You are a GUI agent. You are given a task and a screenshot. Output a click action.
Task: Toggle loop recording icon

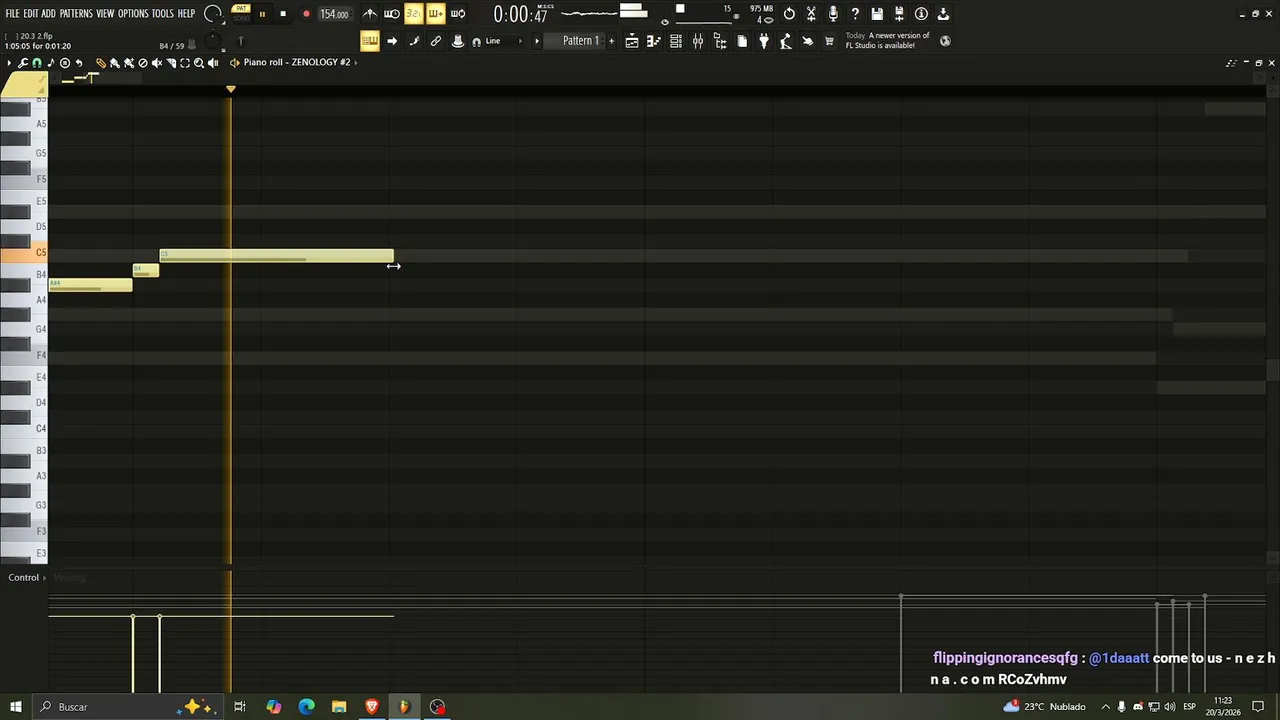pyautogui.click(x=458, y=14)
